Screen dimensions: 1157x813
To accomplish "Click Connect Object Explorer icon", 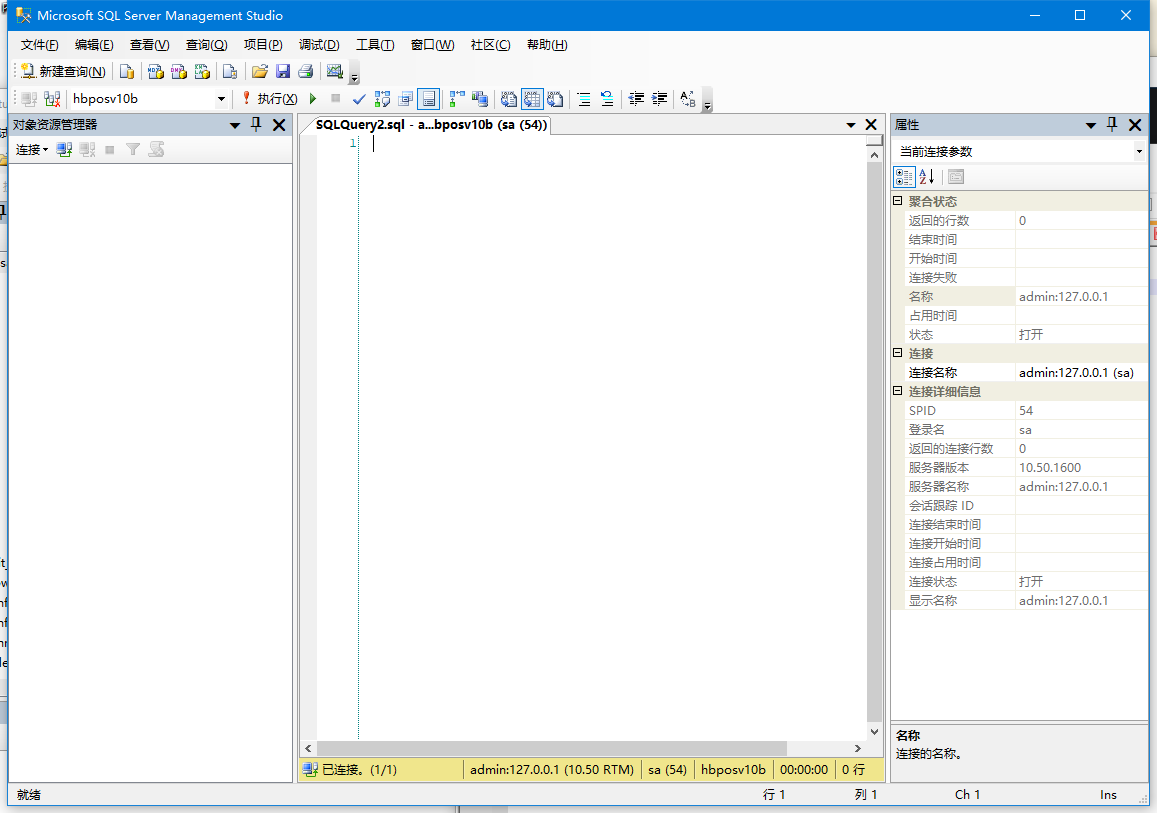I will (64, 150).
